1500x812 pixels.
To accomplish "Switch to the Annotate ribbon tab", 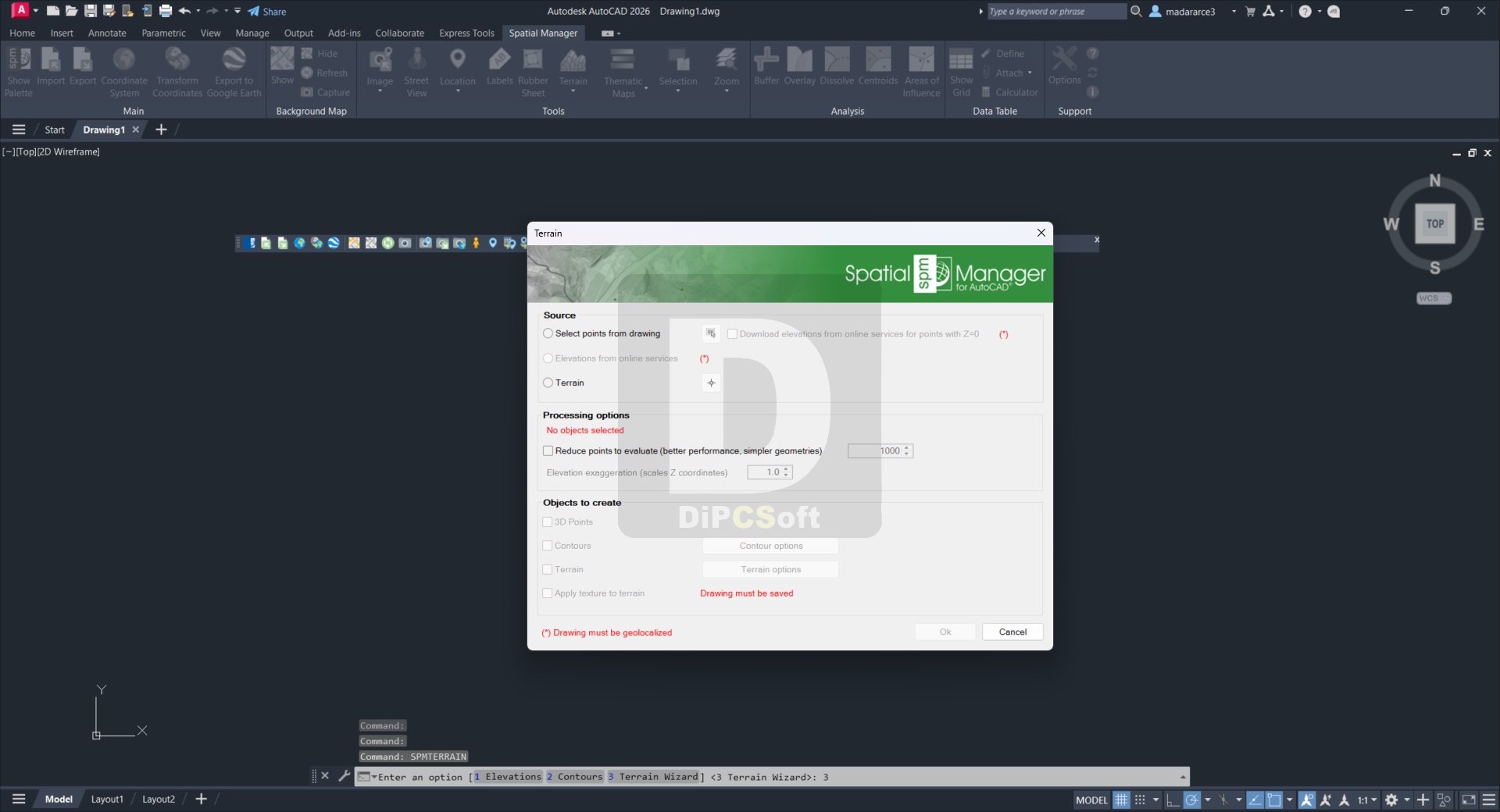I will tap(107, 33).
